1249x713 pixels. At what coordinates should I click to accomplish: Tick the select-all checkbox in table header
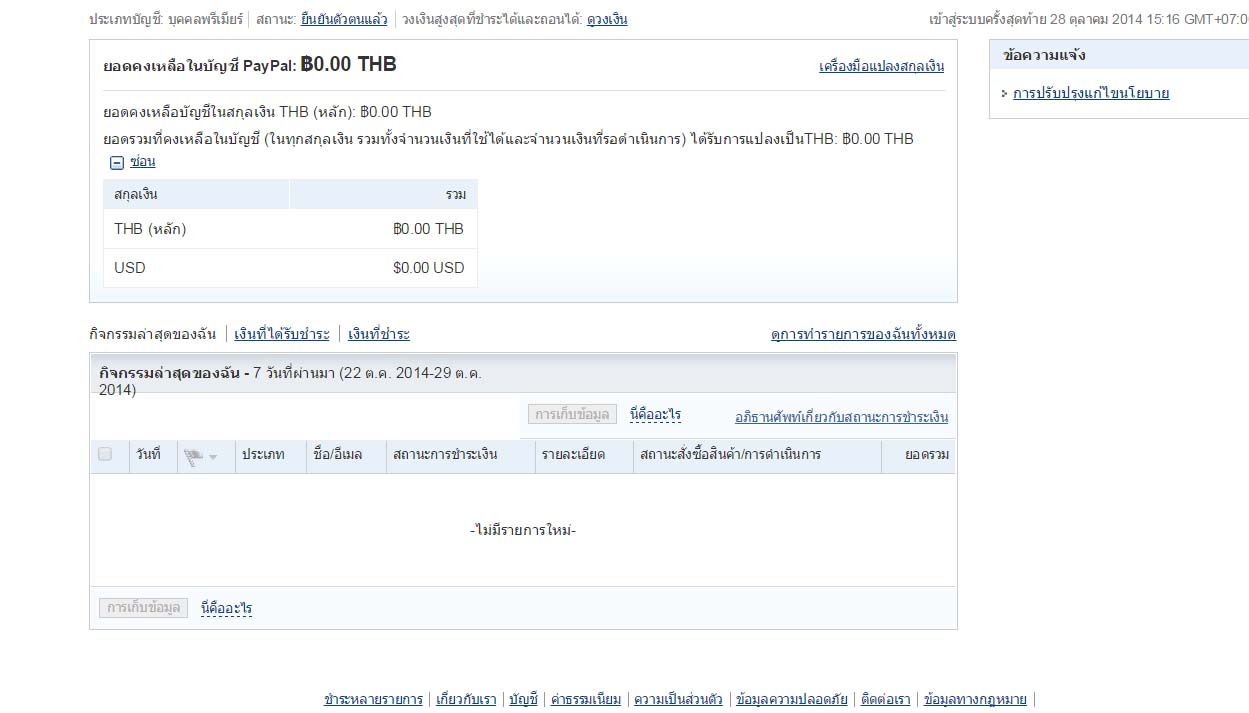coord(105,454)
